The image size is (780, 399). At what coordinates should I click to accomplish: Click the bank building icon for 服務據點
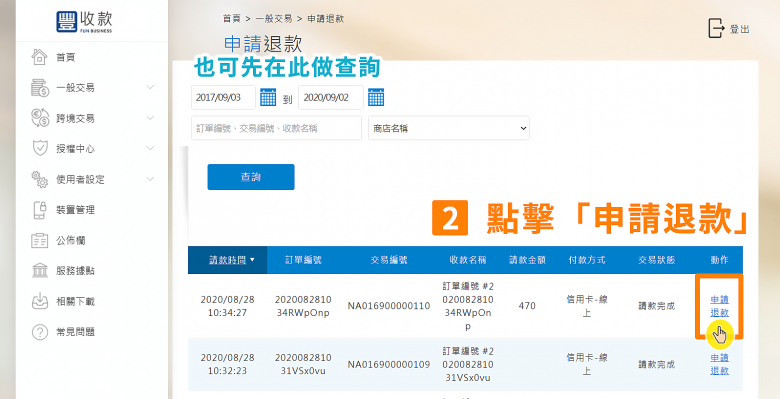[x=39, y=271]
